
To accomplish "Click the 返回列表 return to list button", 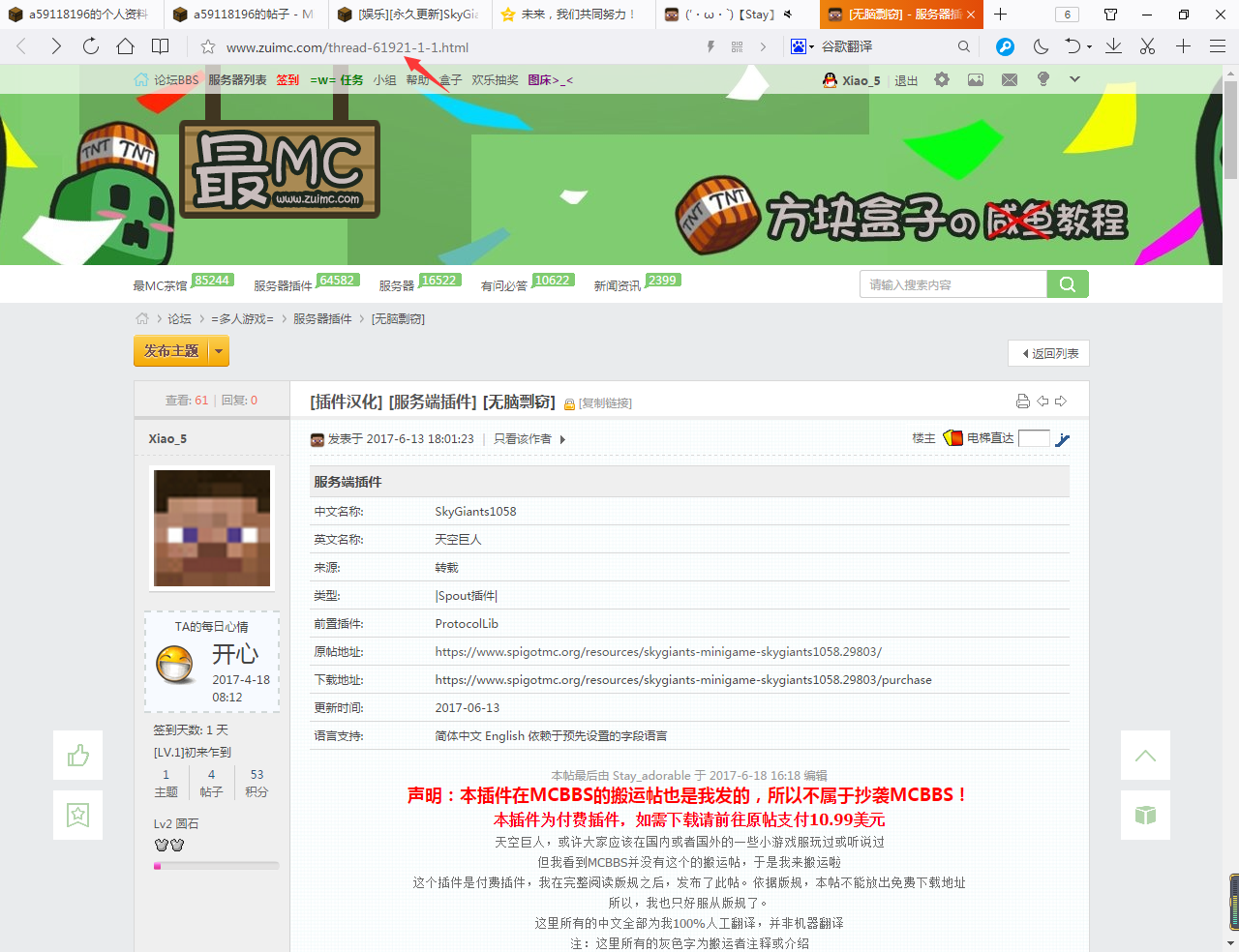I will click(1049, 353).
